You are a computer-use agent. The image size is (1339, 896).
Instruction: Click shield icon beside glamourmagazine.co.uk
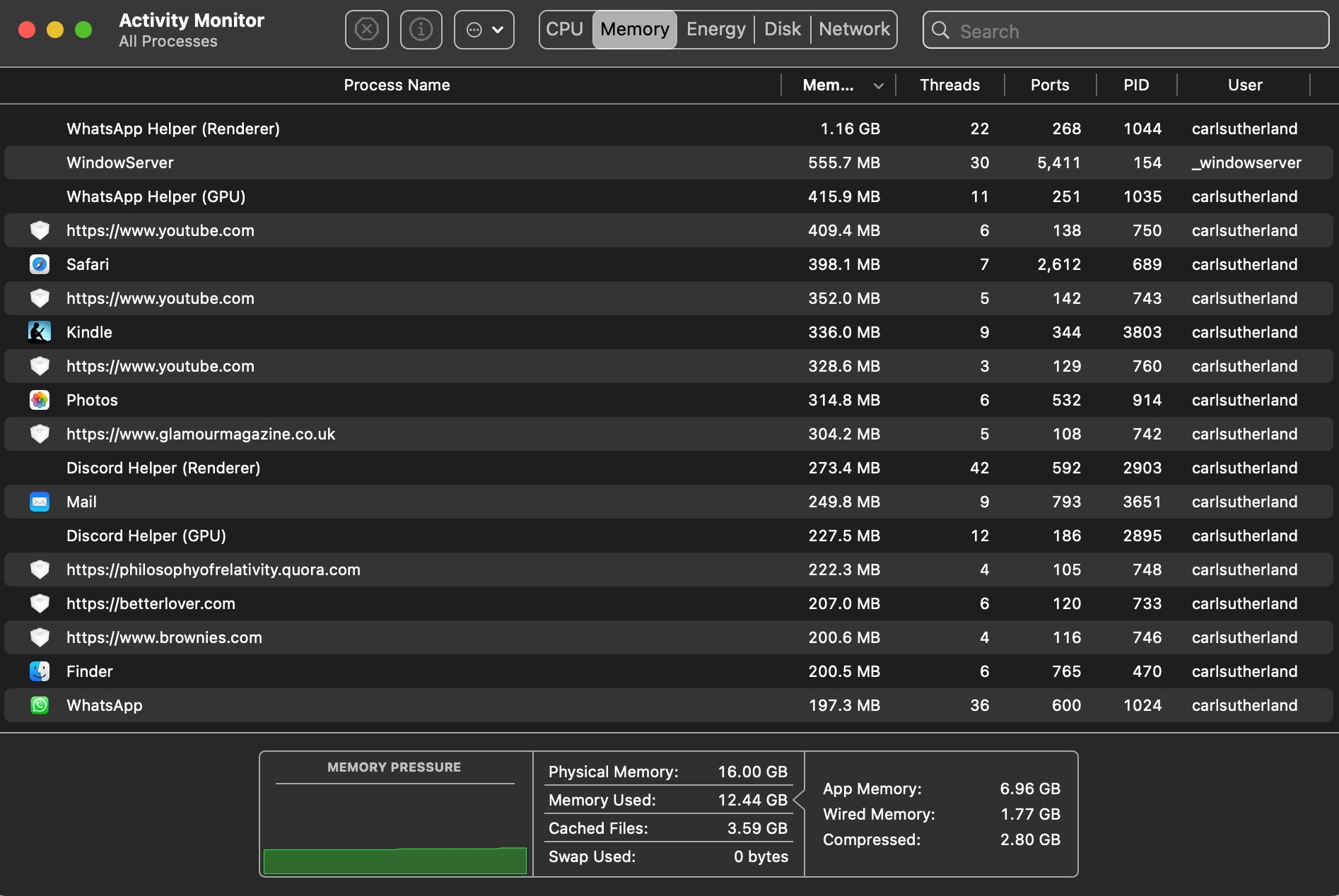40,434
